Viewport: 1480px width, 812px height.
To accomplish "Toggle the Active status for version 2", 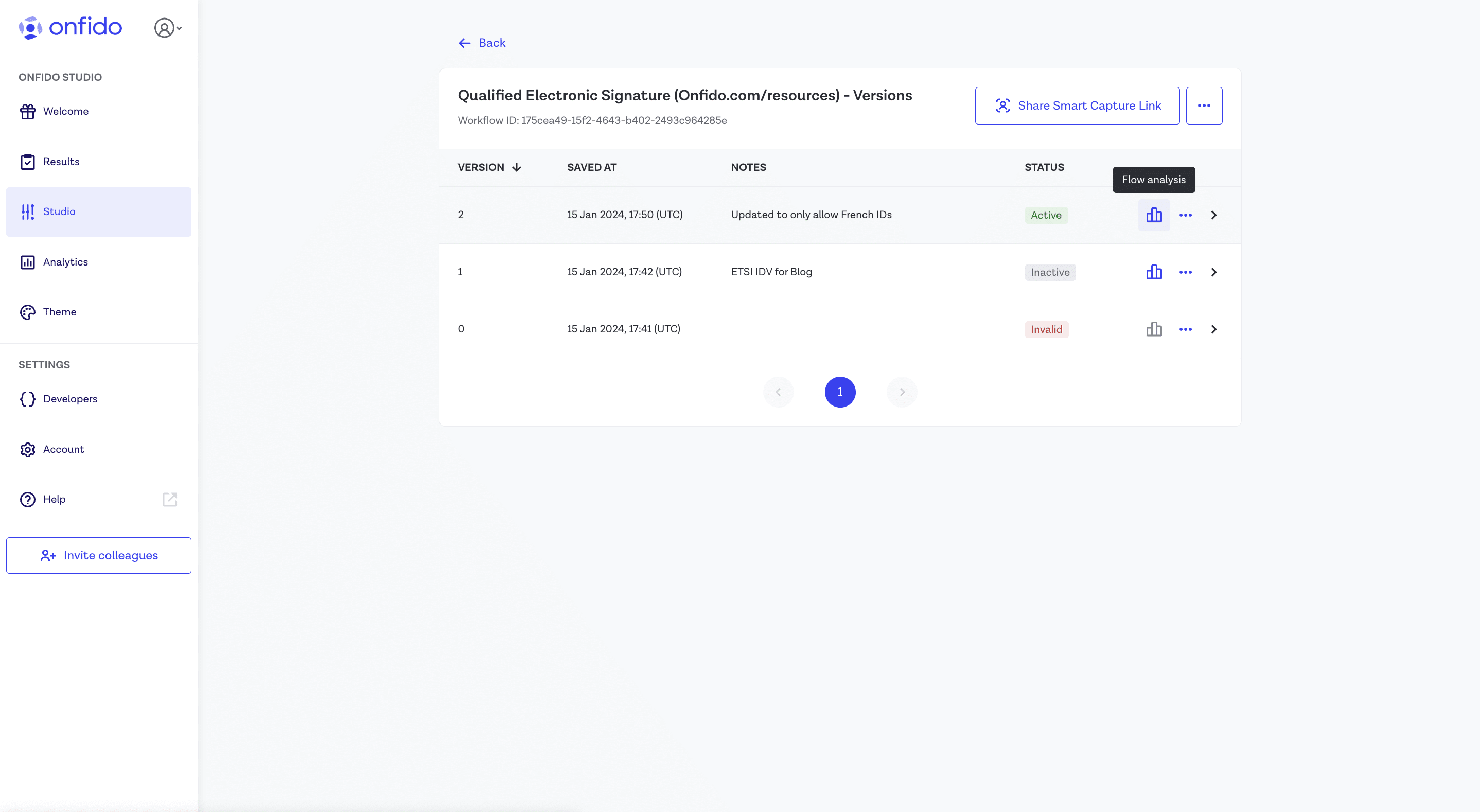I will click(x=1046, y=214).
